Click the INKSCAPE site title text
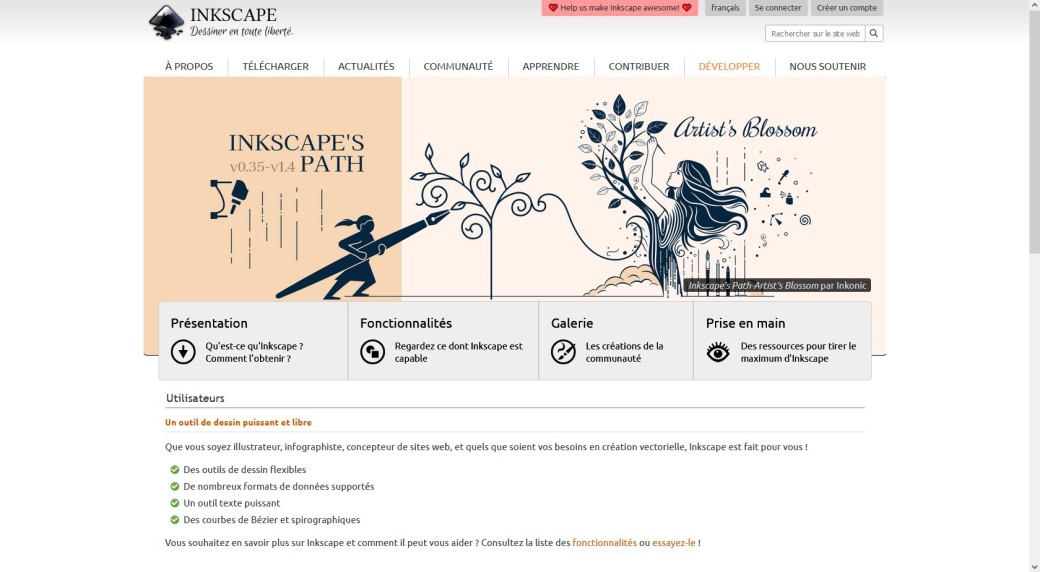 click(x=233, y=15)
